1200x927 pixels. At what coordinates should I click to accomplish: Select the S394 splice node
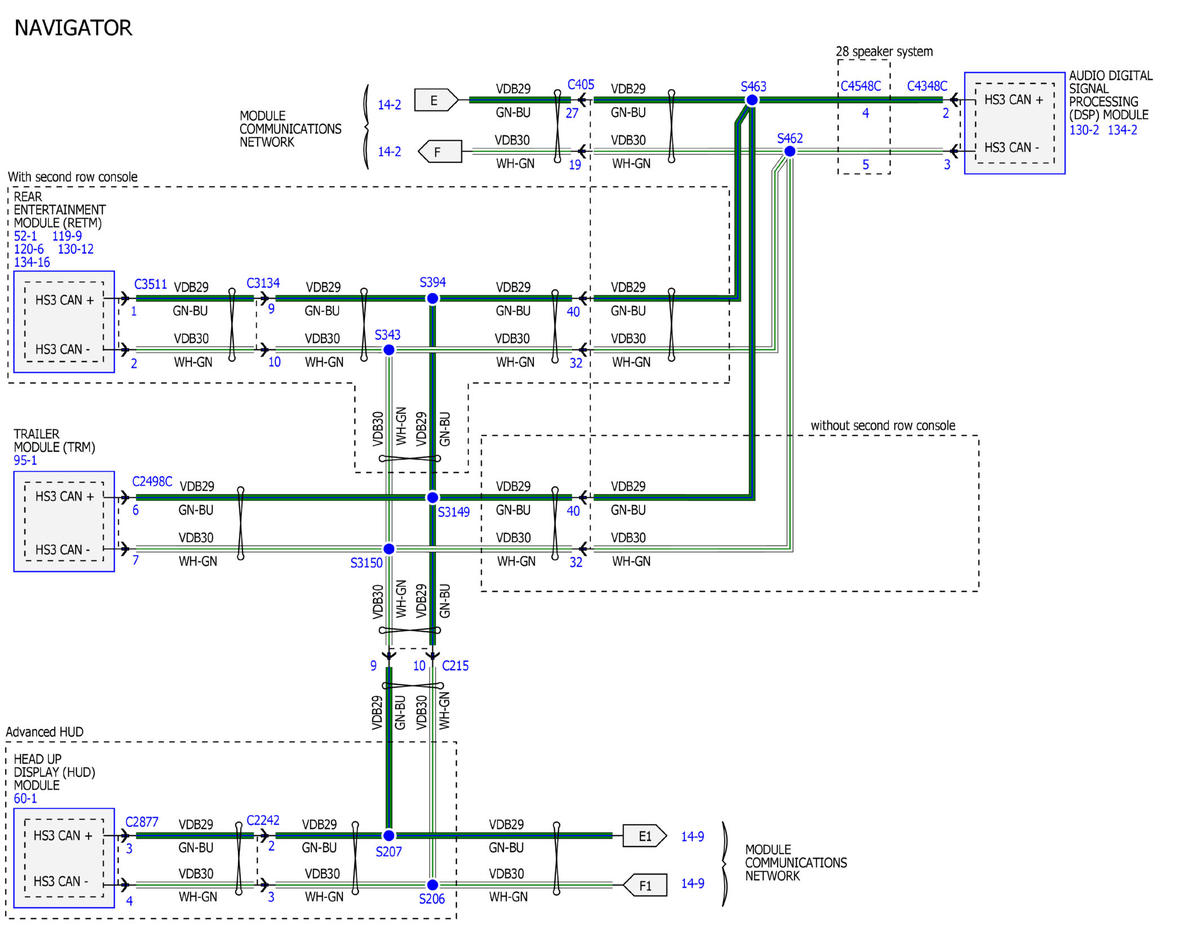[432, 298]
